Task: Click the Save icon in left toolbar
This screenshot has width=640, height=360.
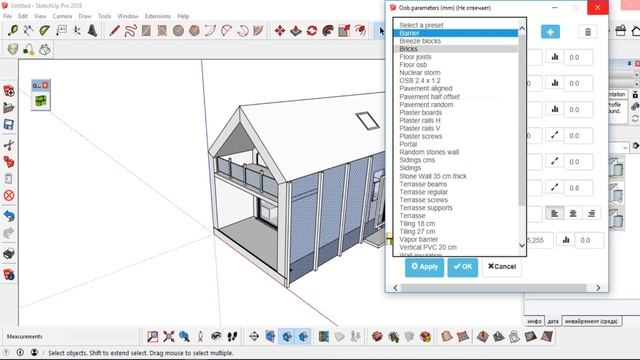Action: 9,124
